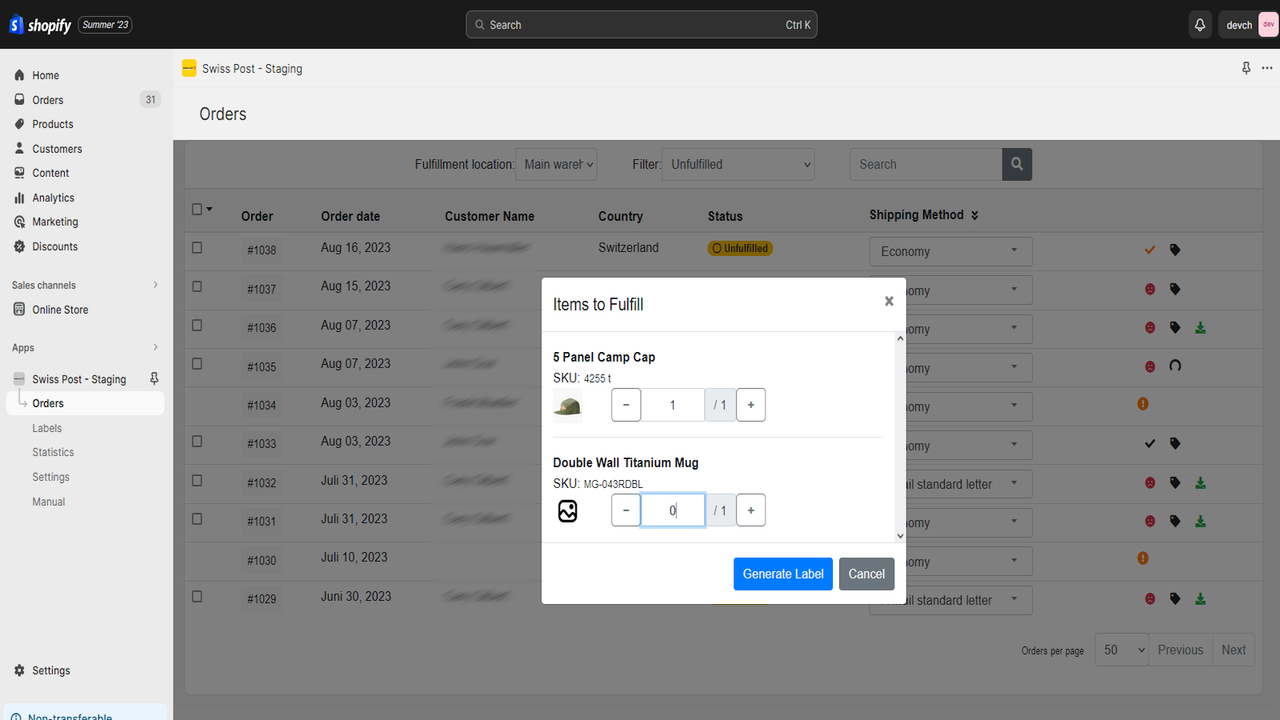Go to the Previous page
This screenshot has width=1280, height=720.
pos(1180,649)
